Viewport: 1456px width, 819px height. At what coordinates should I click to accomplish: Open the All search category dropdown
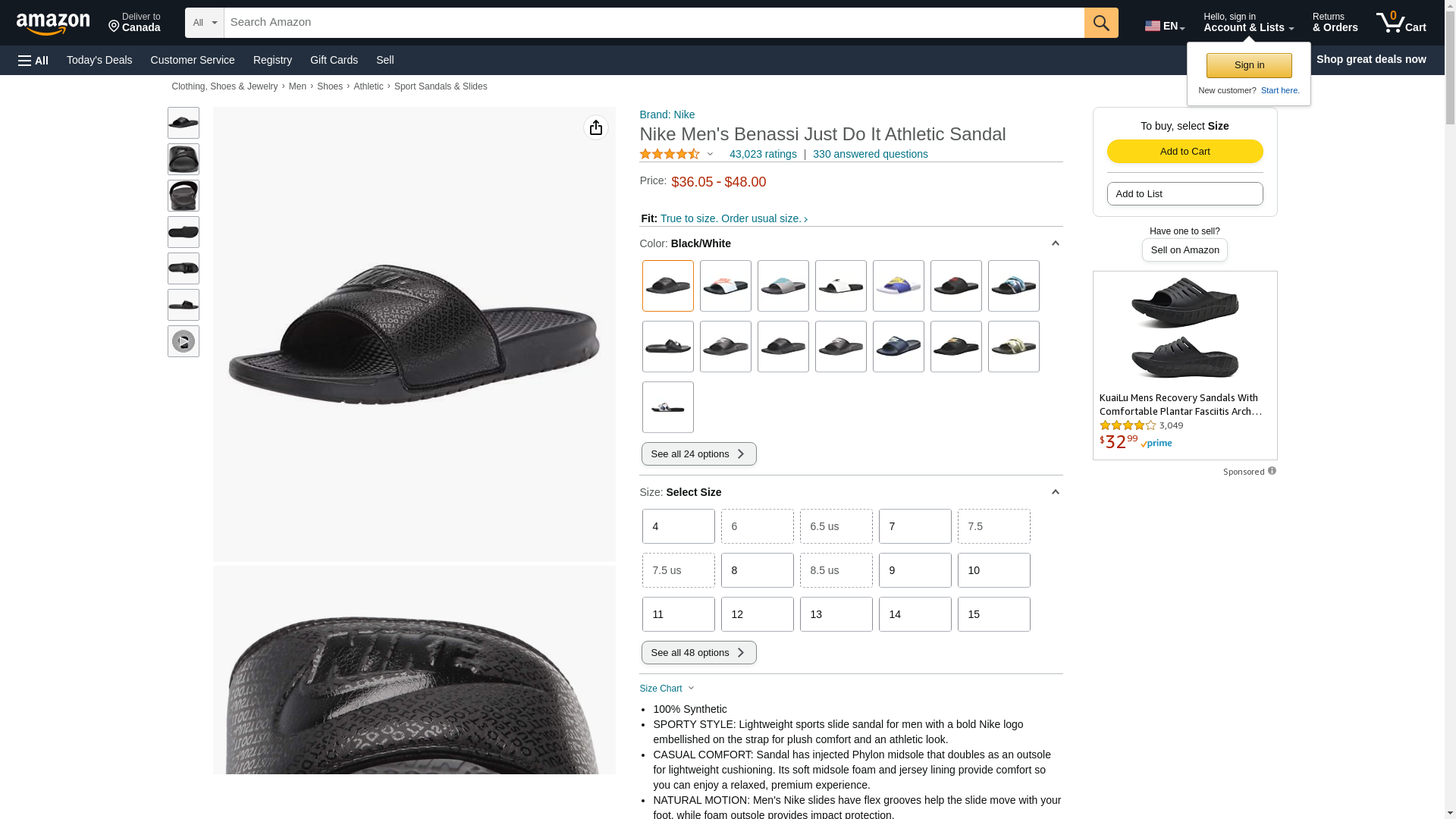pyautogui.click(x=204, y=23)
